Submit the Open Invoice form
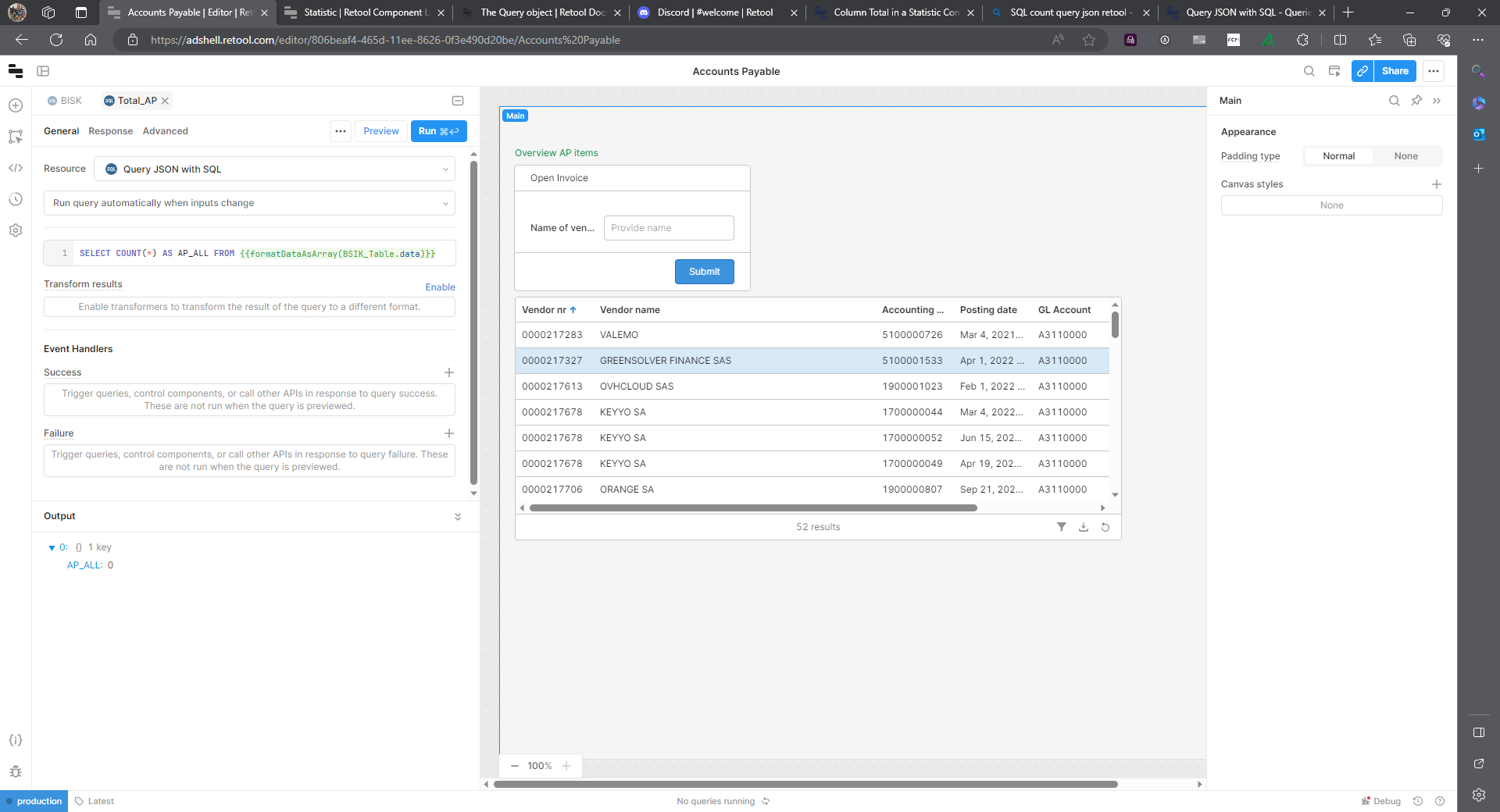The width and height of the screenshot is (1500, 812). (704, 272)
